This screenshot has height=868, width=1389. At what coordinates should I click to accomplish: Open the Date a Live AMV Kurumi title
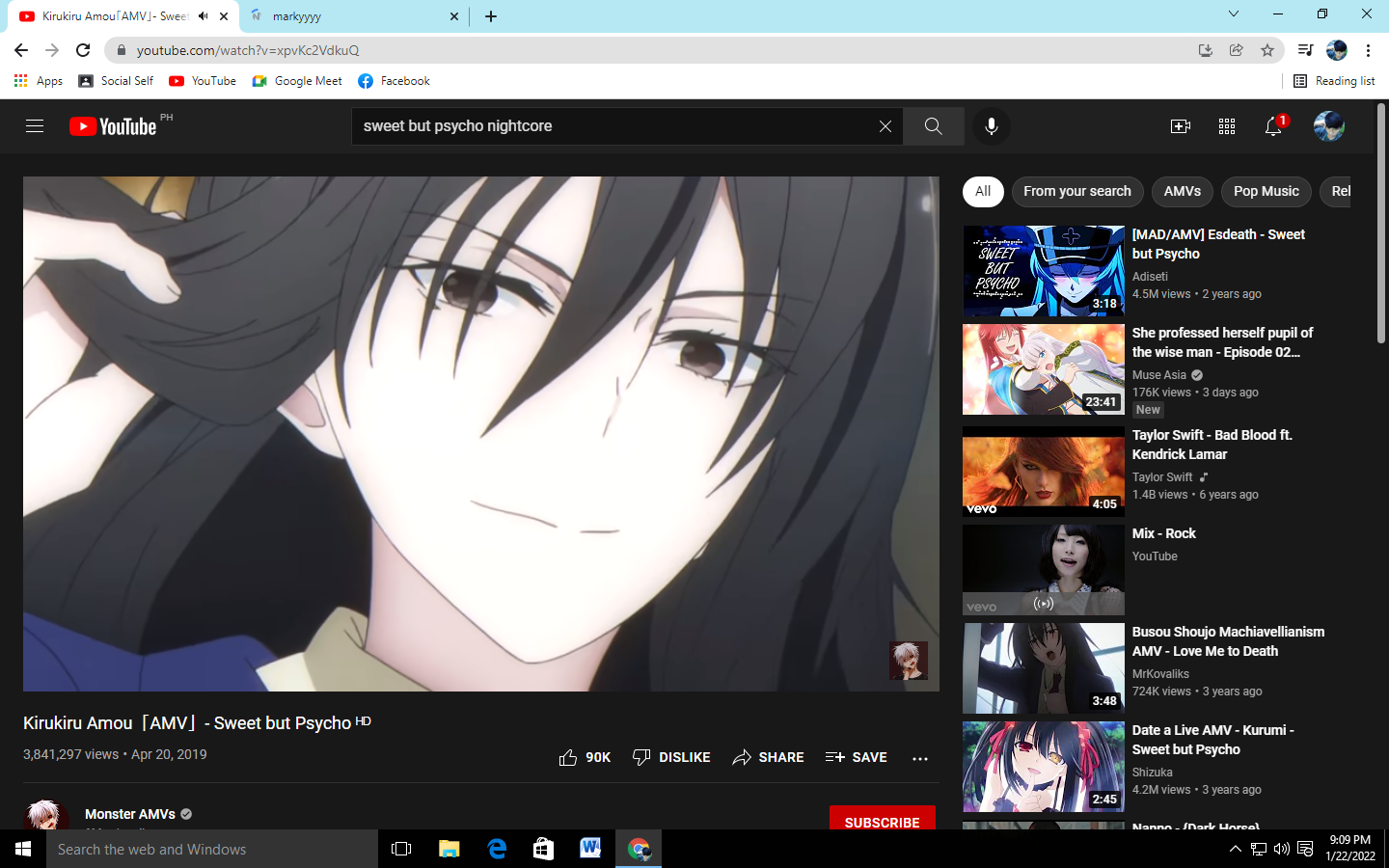(x=1213, y=740)
